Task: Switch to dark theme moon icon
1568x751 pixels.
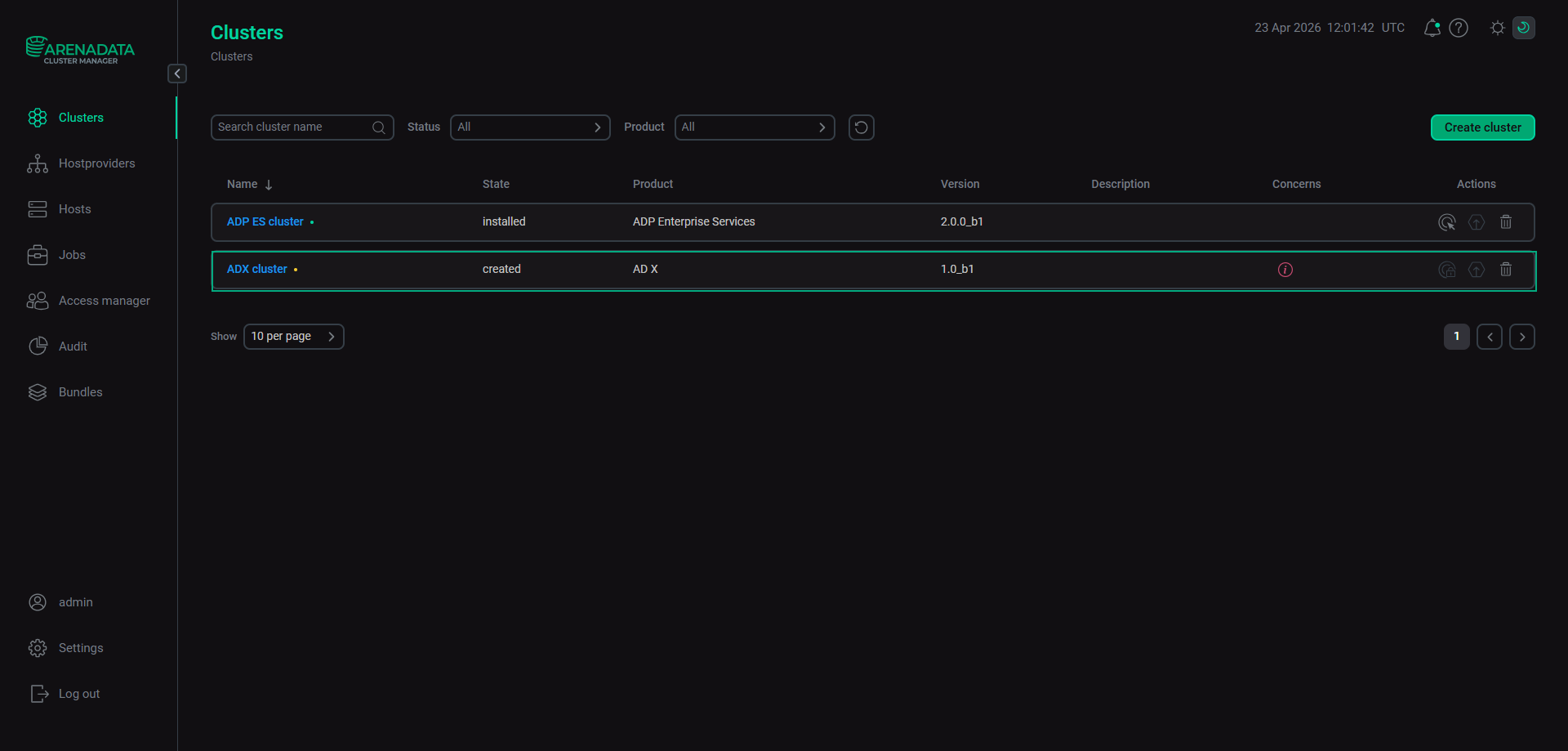Action: (1524, 28)
